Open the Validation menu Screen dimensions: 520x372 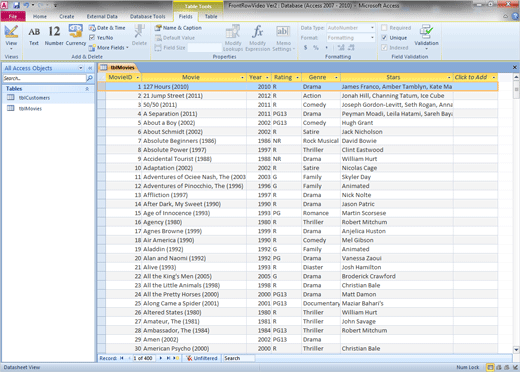[x=426, y=37]
